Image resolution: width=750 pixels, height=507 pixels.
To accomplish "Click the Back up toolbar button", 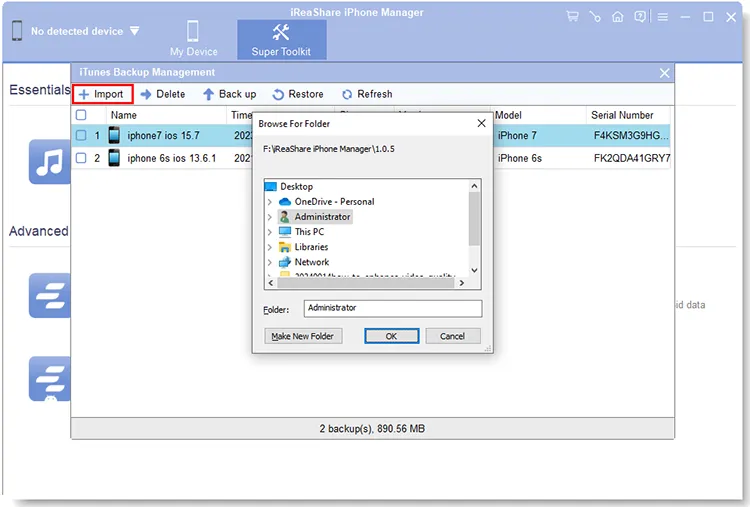I will [x=229, y=94].
